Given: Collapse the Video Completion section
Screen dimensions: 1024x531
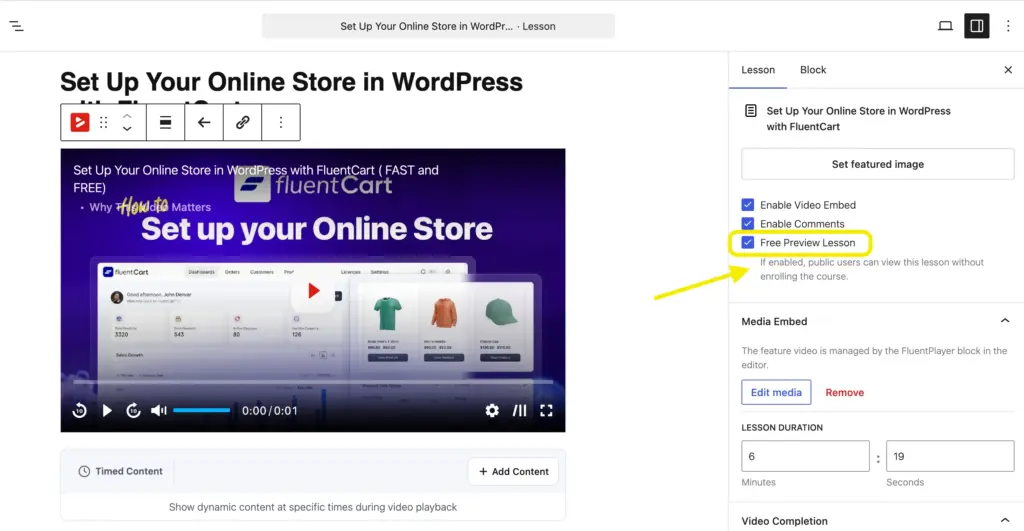Looking at the screenshot, I should pyautogui.click(x=1004, y=521).
